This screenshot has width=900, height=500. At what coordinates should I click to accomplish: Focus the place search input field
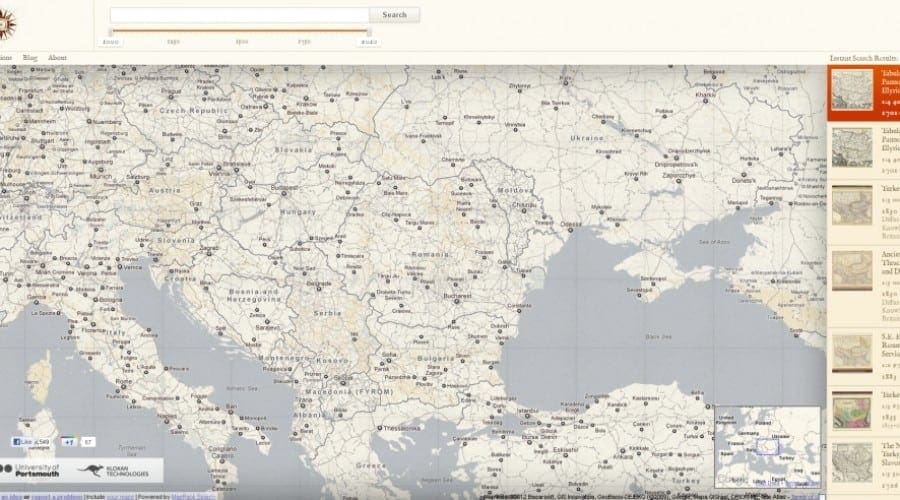tap(239, 15)
